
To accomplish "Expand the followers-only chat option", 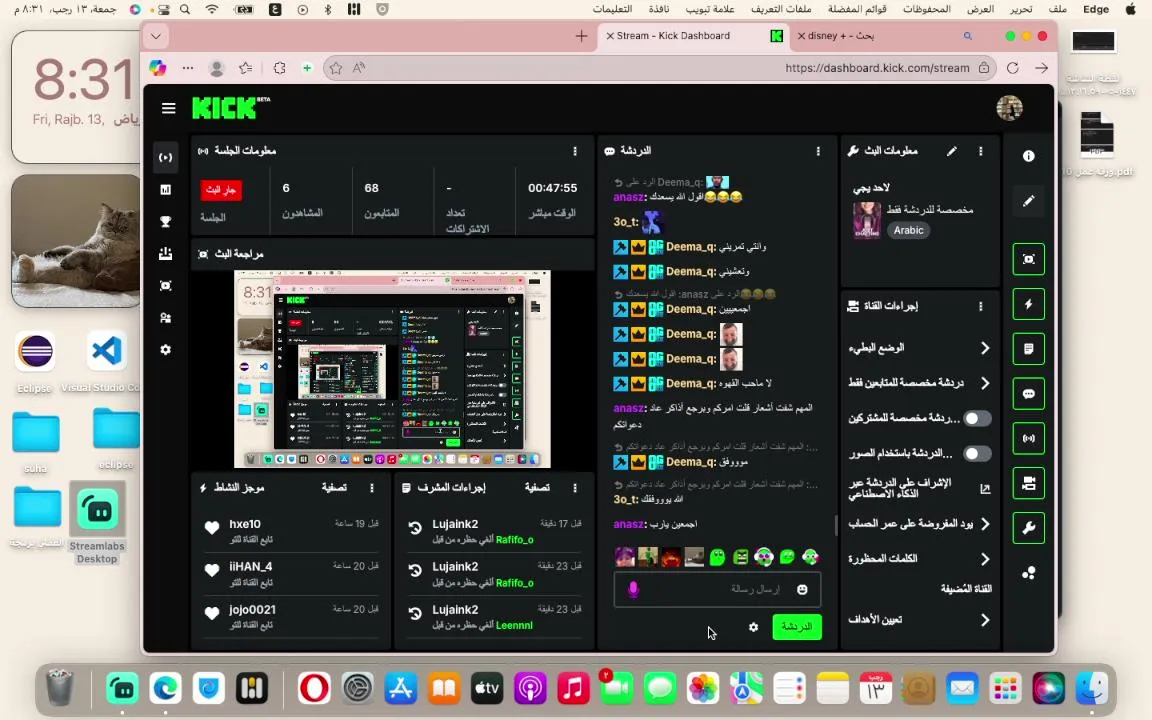I will click(x=919, y=383).
